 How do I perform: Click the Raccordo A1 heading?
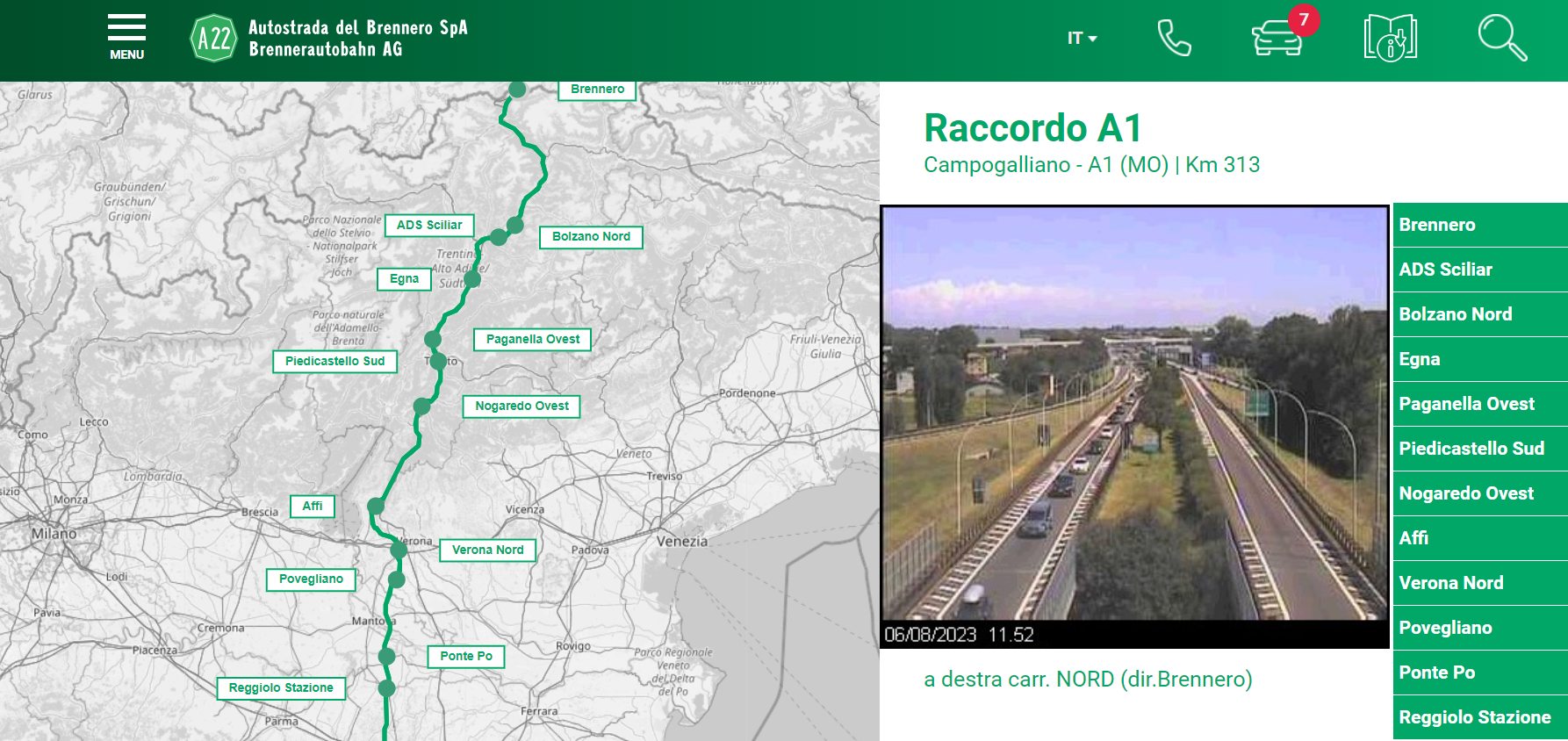[1032, 128]
